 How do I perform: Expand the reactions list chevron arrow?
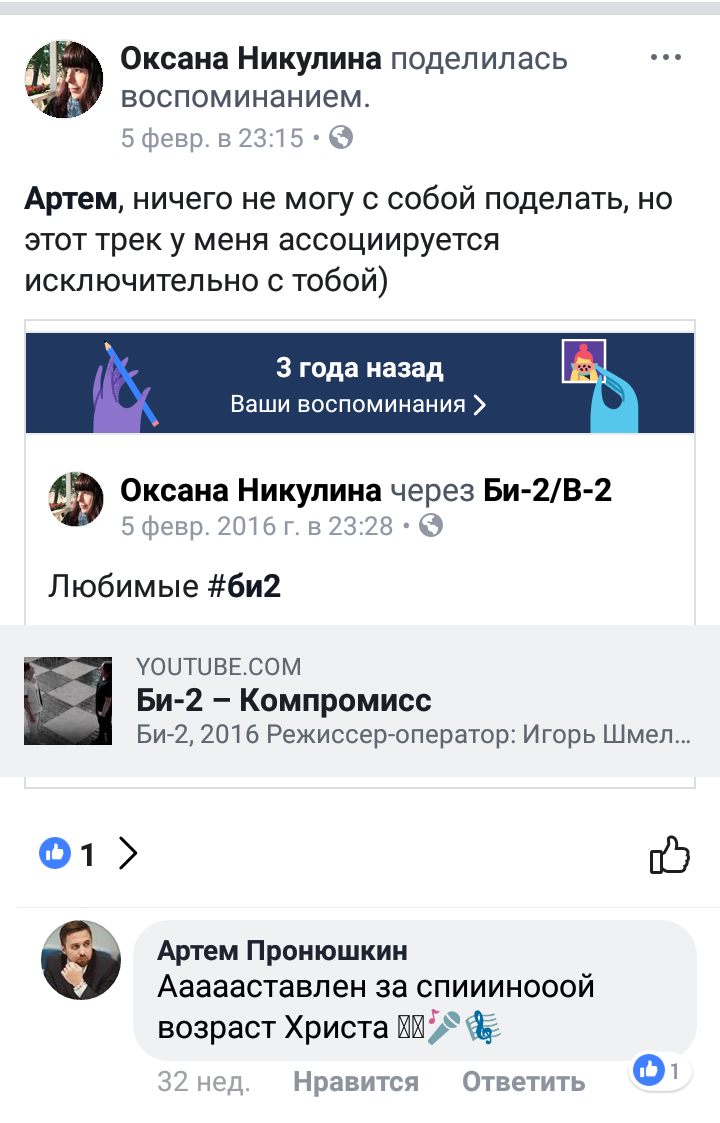point(128,853)
